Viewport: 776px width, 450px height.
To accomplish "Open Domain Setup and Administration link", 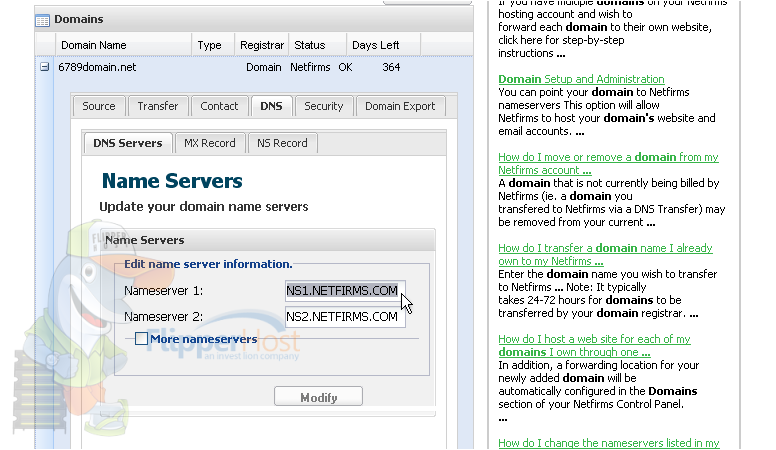I will pos(581,79).
